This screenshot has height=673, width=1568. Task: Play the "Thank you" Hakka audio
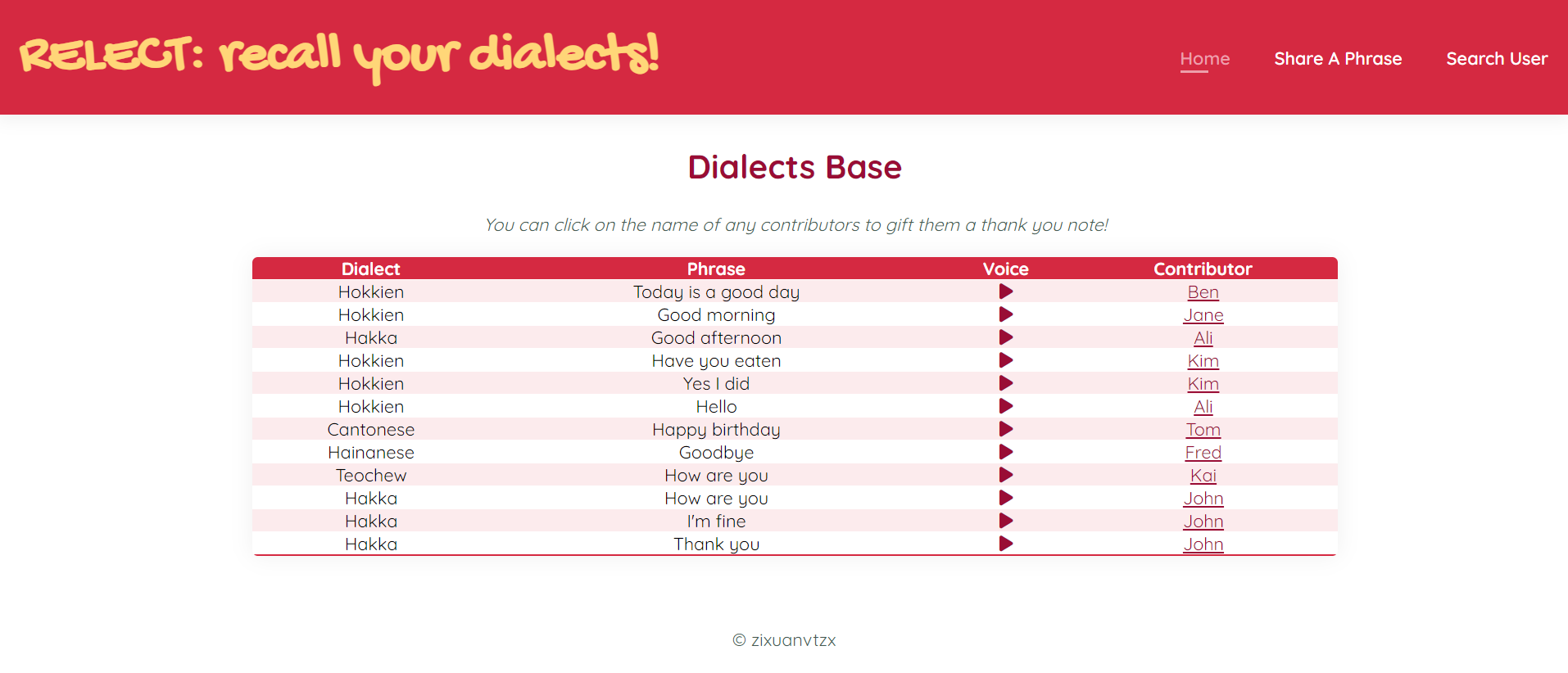(x=1006, y=544)
